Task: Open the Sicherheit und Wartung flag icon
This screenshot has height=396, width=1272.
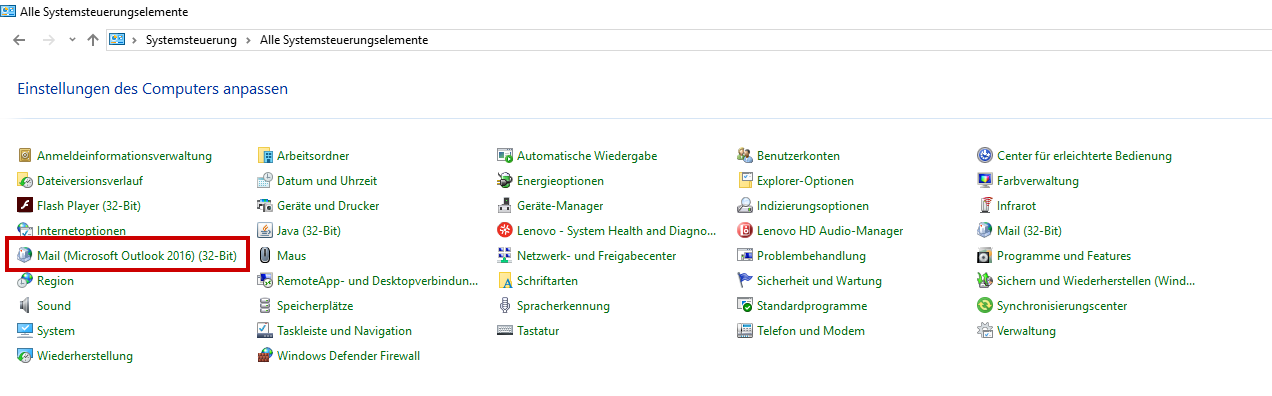Action: (x=745, y=281)
